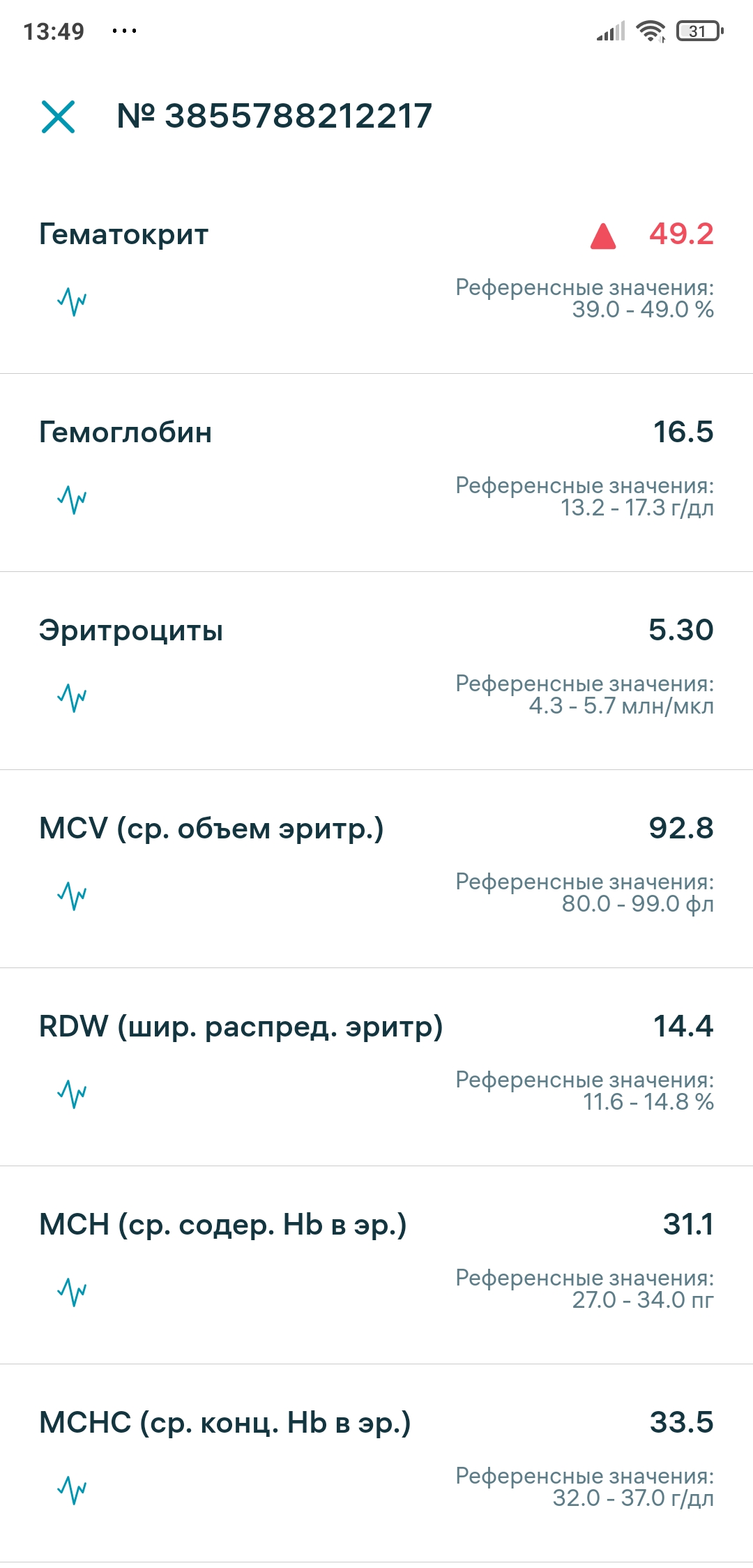Tap the RDW (шир. распред. эритр) label
This screenshot has height=1568, width=753.
pos(241,1027)
